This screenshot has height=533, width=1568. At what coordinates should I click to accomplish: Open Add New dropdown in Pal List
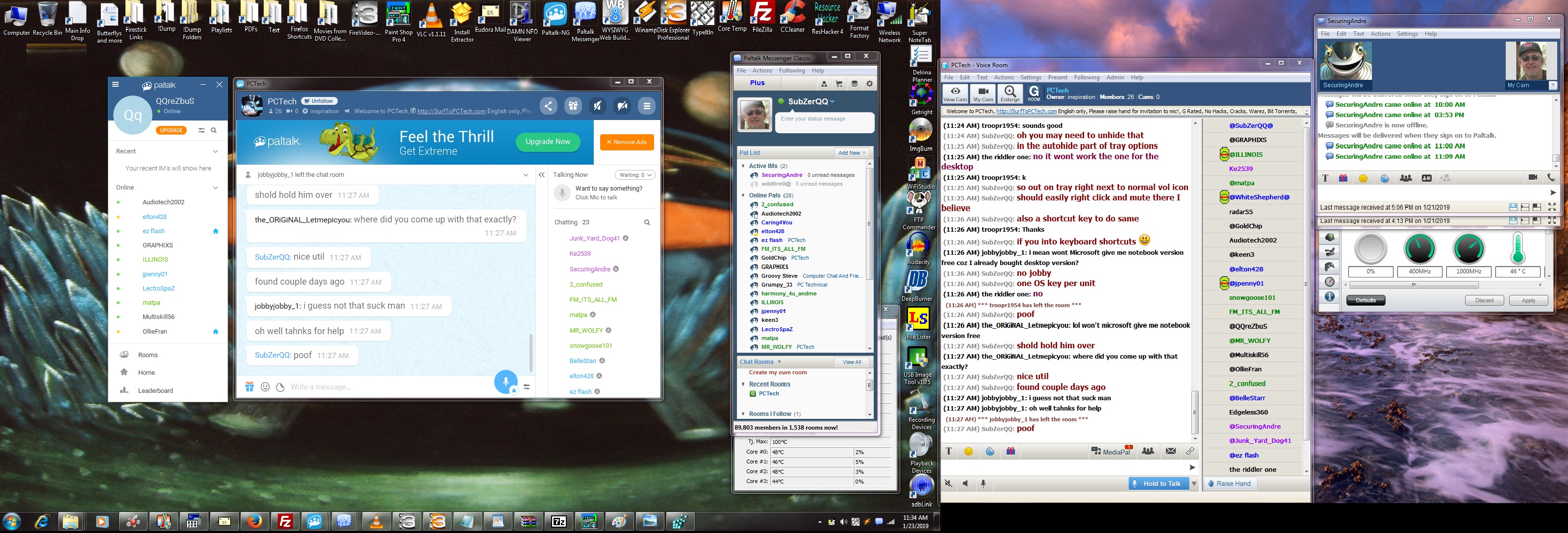pos(852,153)
